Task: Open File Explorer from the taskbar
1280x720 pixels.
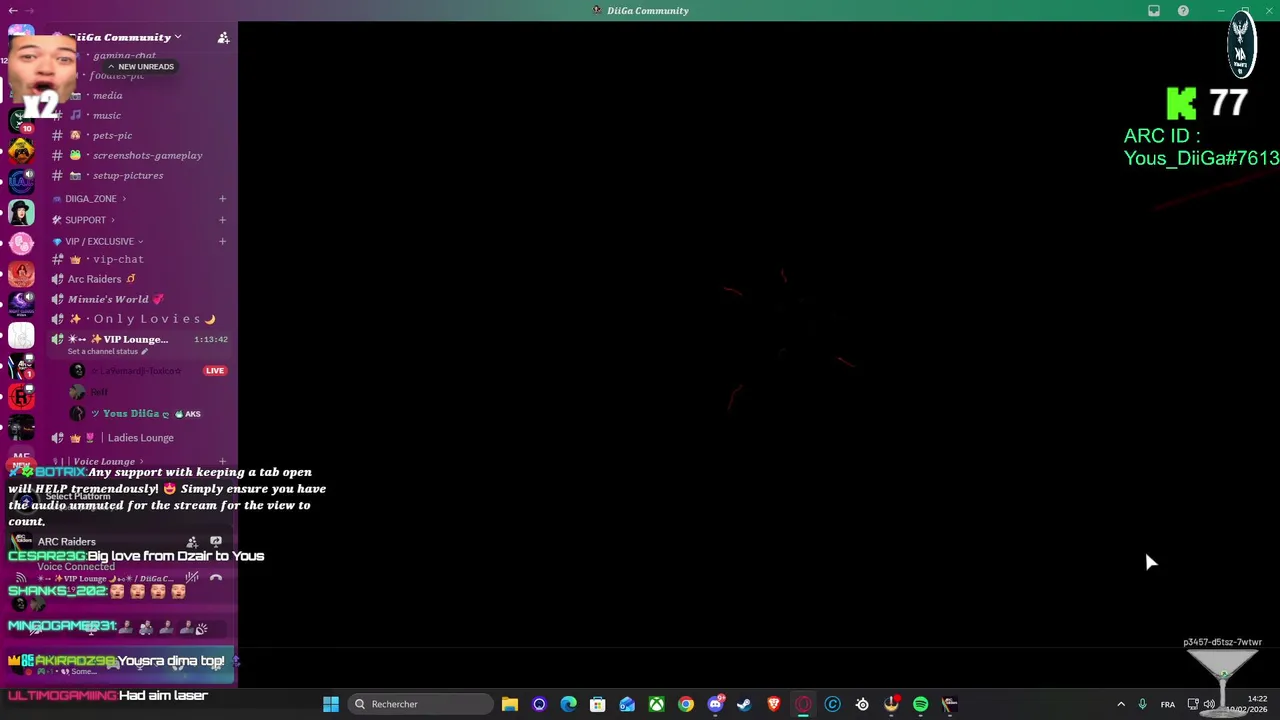Action: (x=510, y=704)
